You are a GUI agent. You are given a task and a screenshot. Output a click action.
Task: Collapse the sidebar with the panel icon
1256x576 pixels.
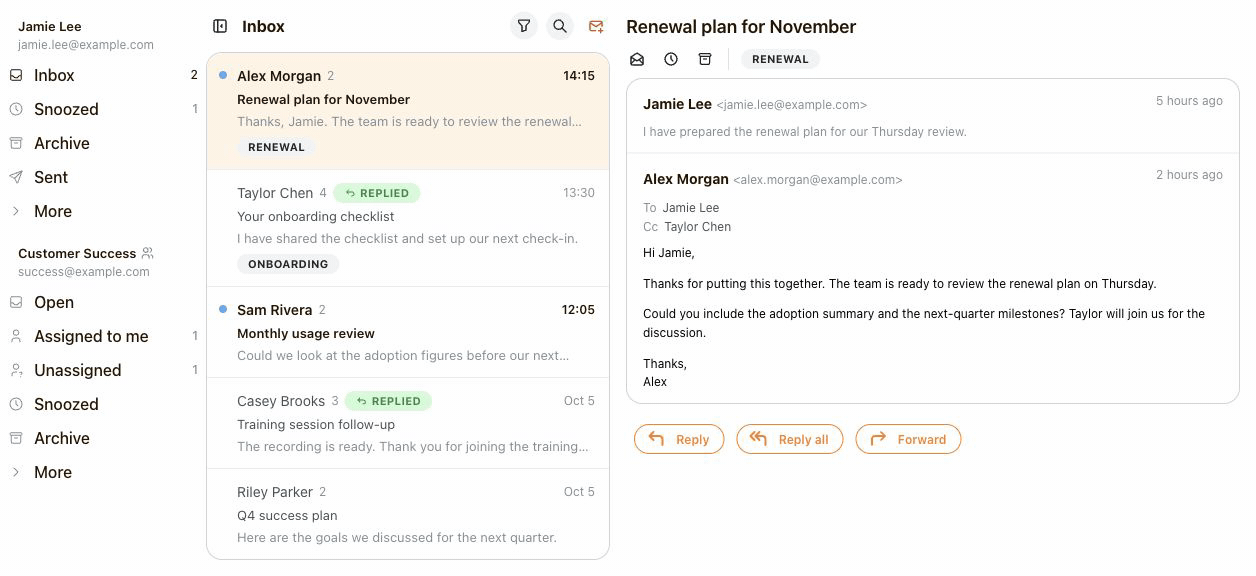click(220, 27)
